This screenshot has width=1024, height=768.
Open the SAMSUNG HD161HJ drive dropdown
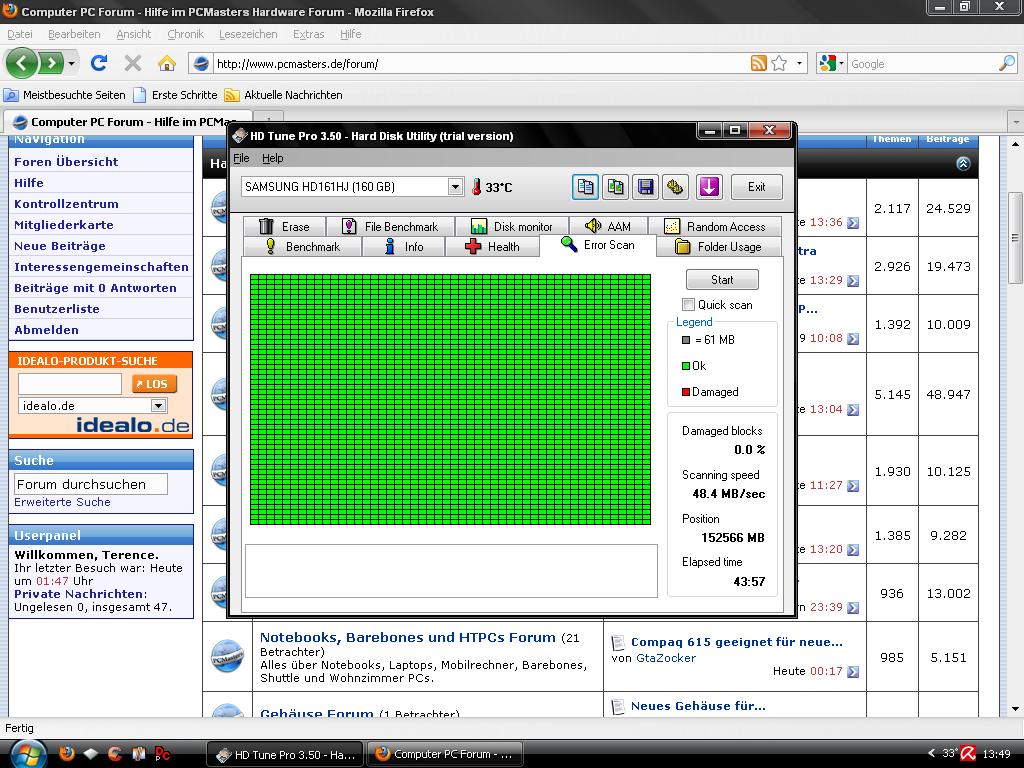(x=455, y=187)
